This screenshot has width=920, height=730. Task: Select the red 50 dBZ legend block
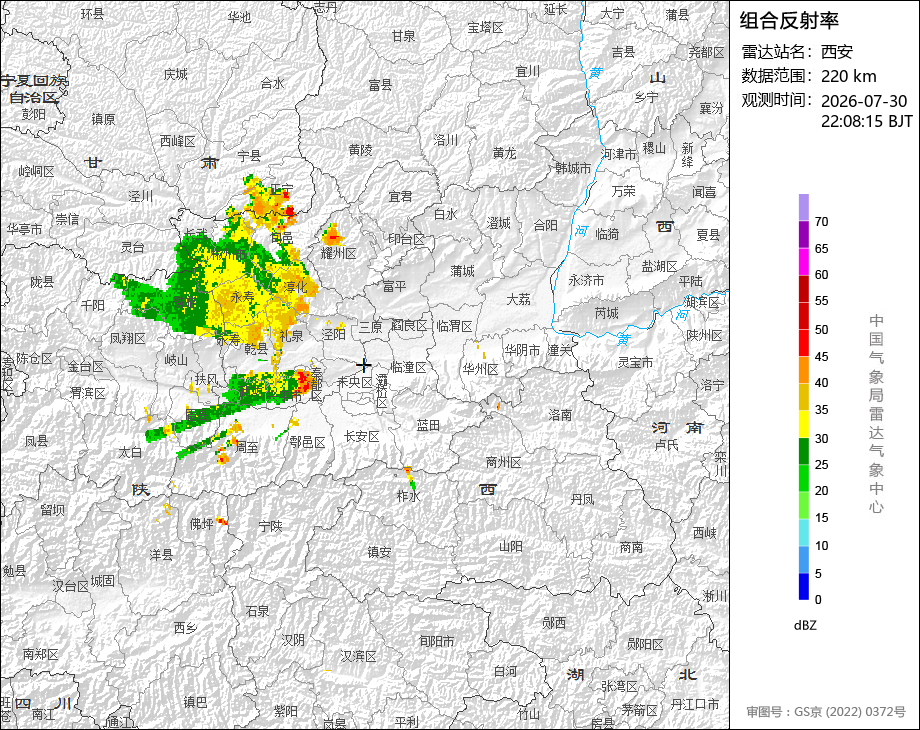point(804,316)
